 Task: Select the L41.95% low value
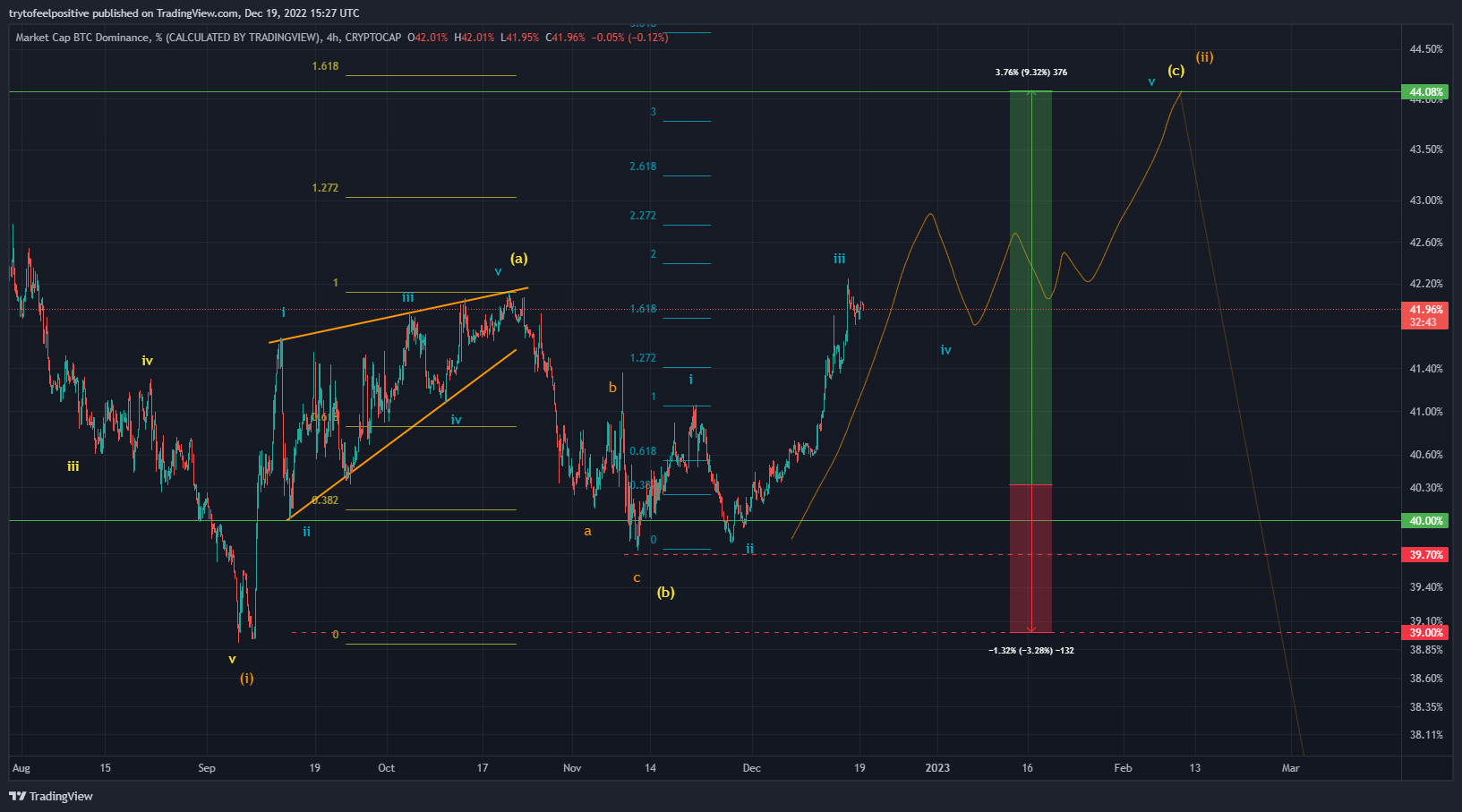pyautogui.click(x=520, y=38)
